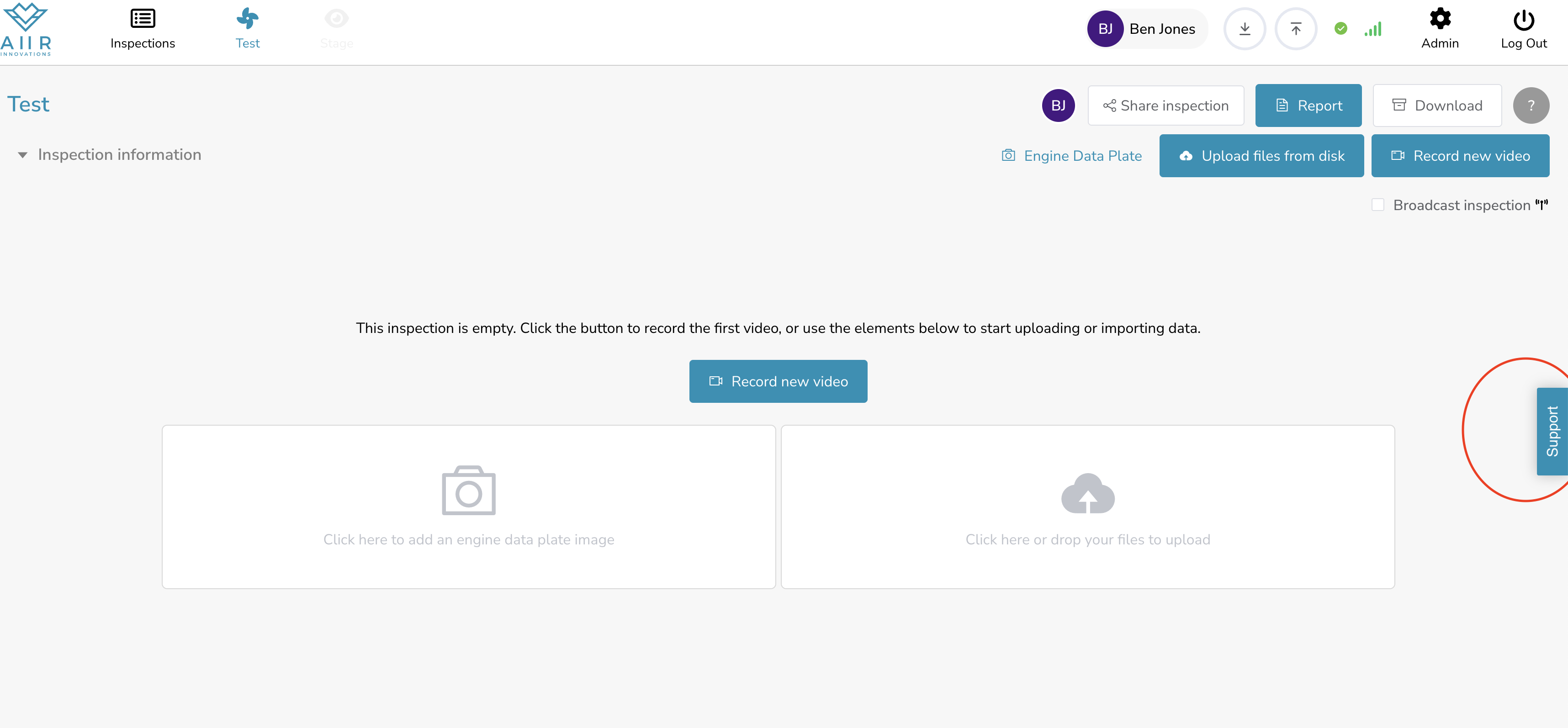
Task: Open the Support side tab
Action: point(1552,431)
